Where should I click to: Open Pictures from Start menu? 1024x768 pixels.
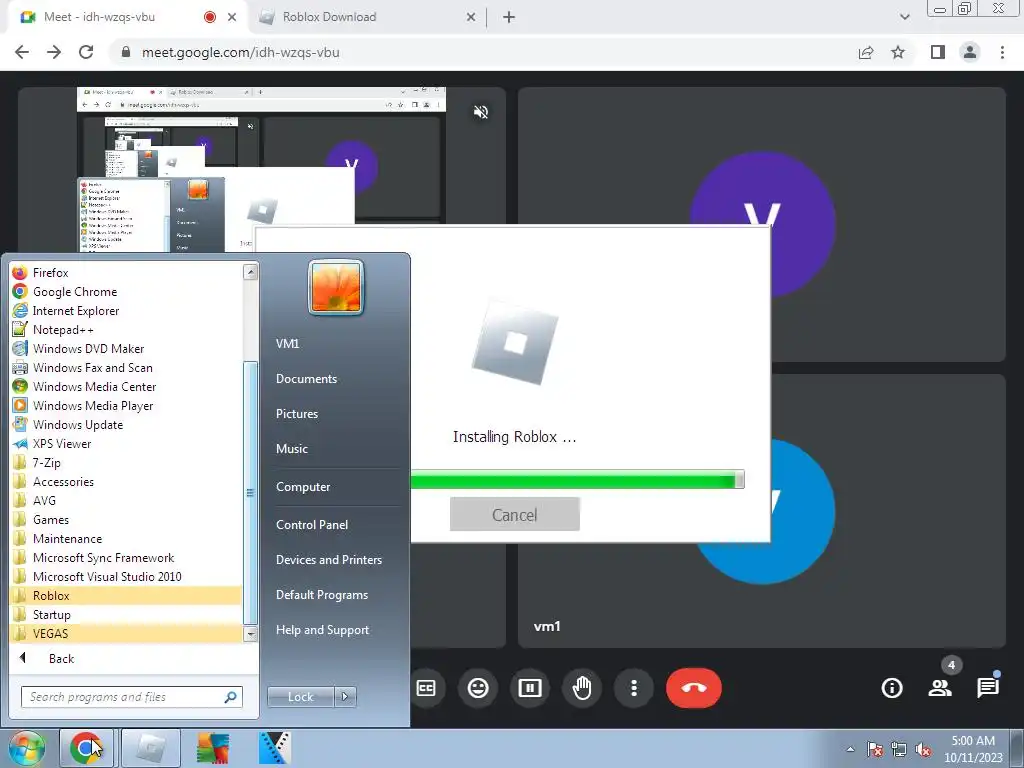pos(296,413)
